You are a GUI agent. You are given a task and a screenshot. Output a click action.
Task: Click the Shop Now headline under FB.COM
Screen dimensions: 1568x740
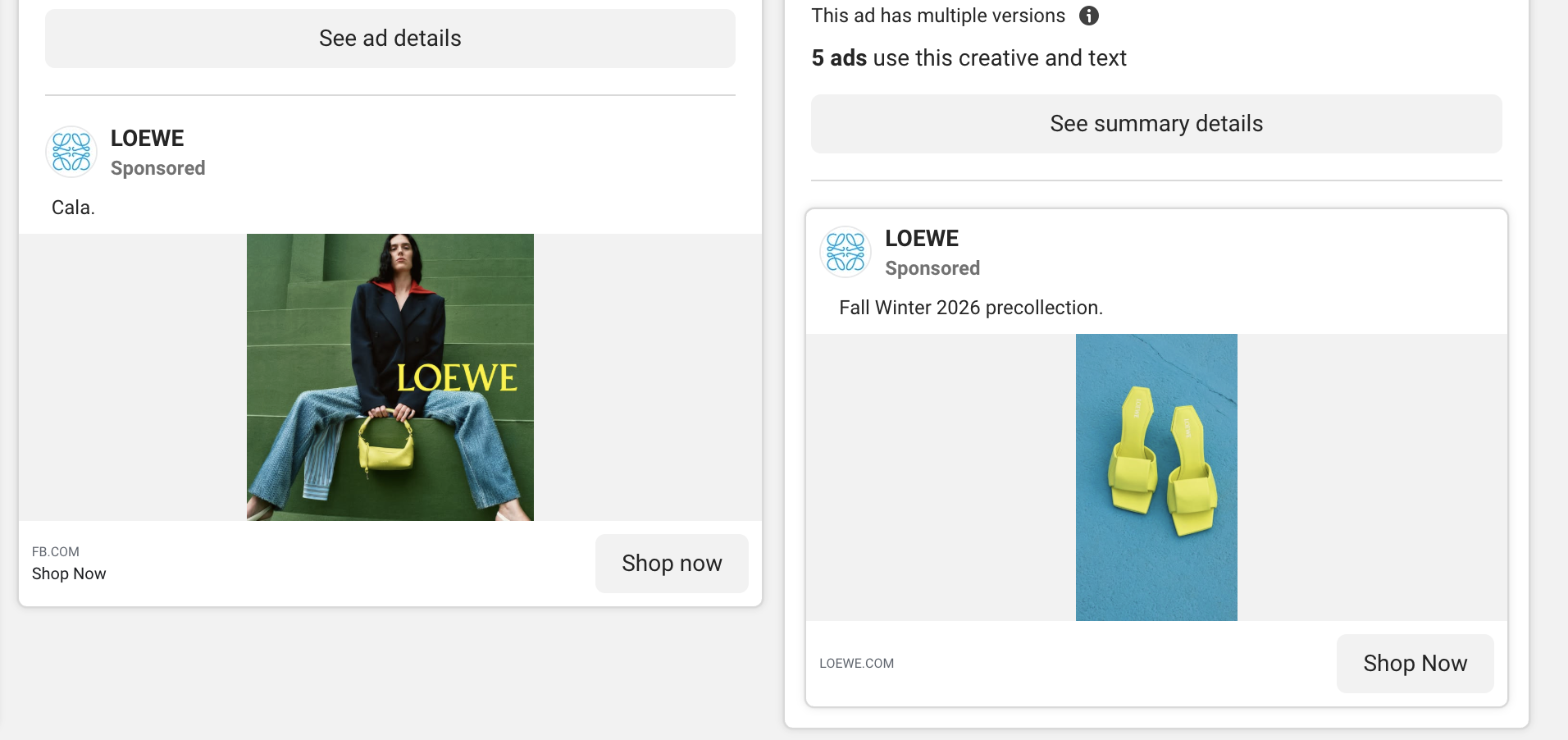[x=69, y=574]
